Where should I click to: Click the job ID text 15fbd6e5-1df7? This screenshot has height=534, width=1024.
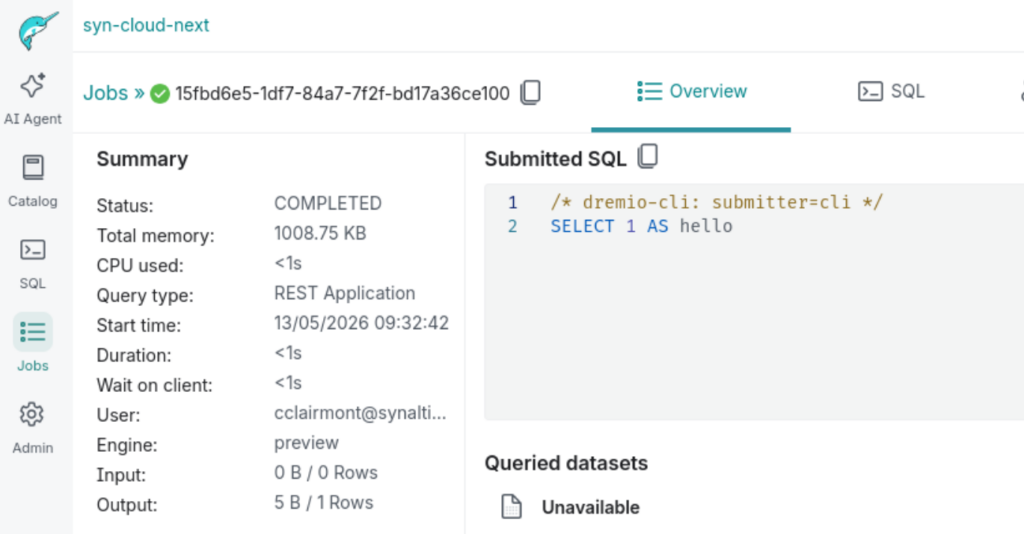[x=342, y=93]
